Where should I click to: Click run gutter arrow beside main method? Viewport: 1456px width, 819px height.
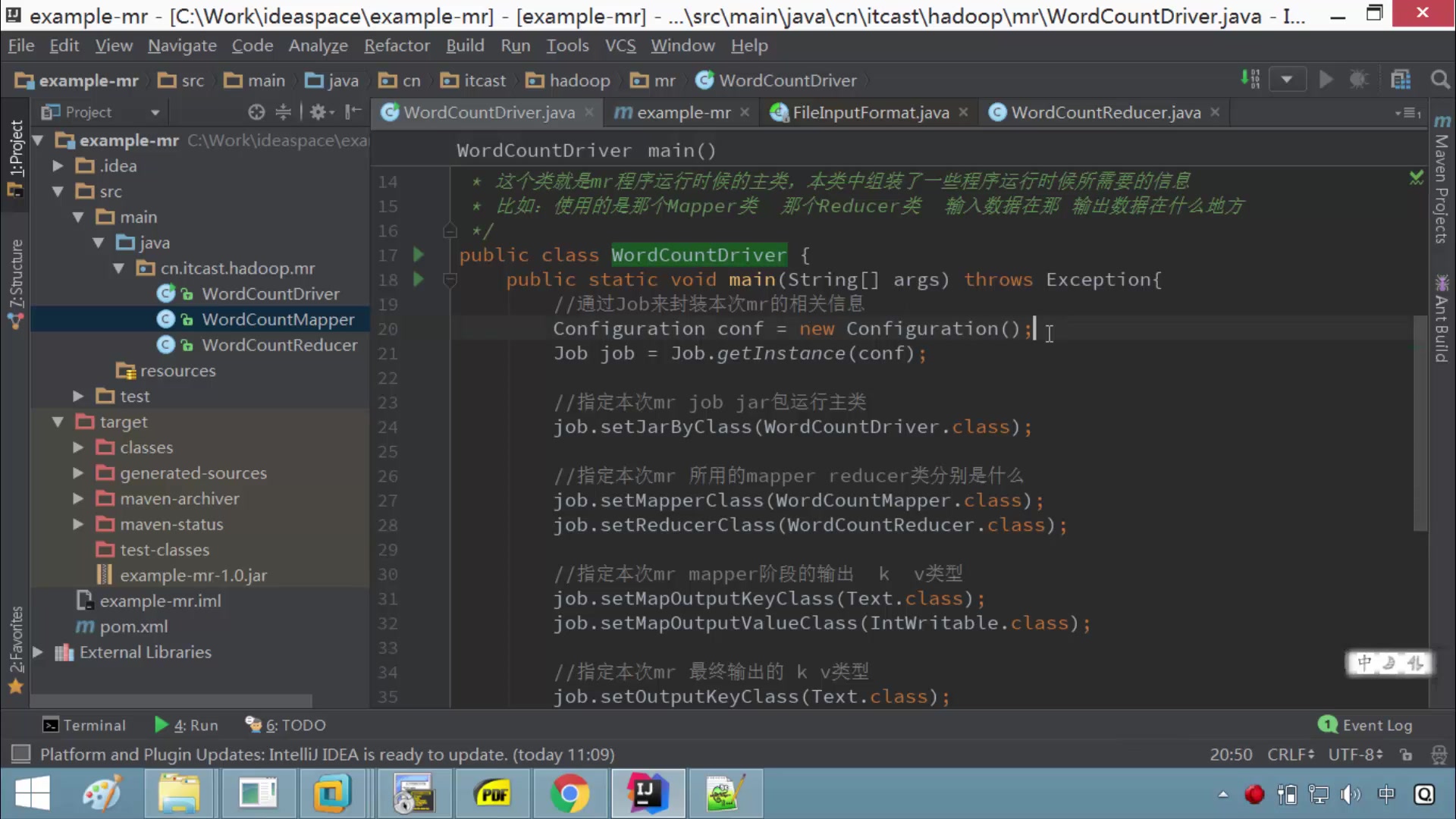click(x=418, y=280)
